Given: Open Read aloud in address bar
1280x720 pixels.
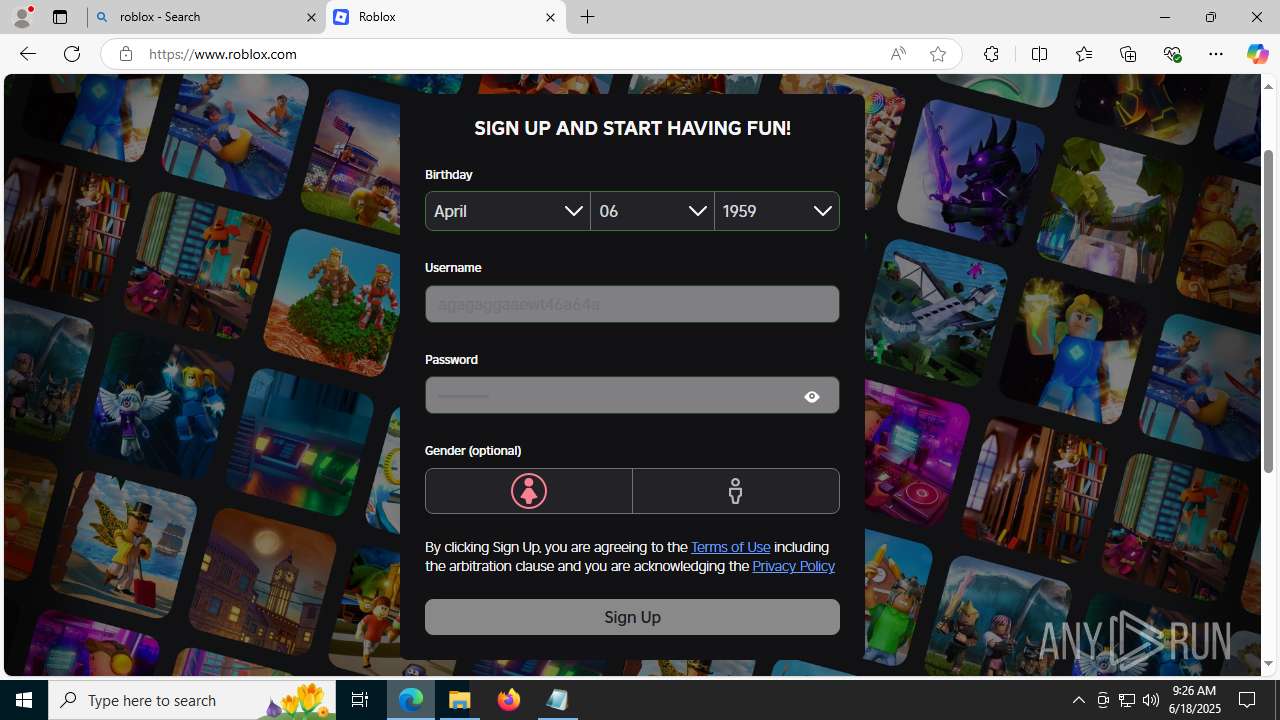Looking at the screenshot, I should (x=898, y=54).
